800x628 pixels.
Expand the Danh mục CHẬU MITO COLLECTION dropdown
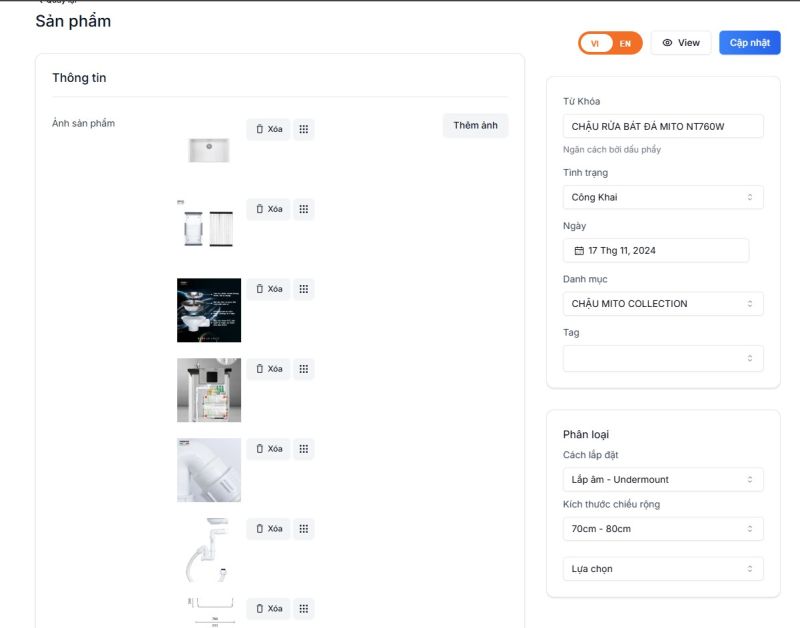point(662,303)
